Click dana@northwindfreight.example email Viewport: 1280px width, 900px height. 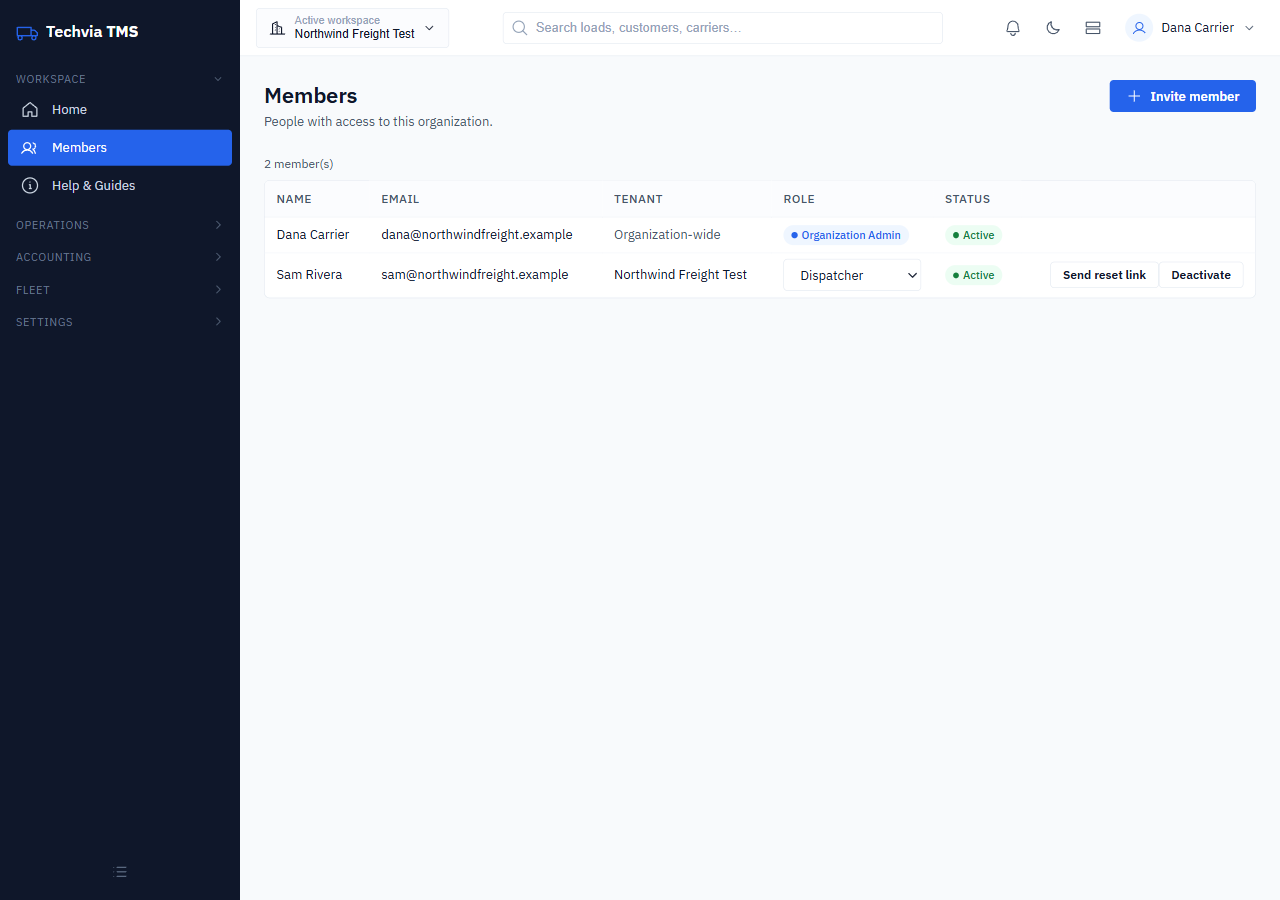tap(477, 235)
